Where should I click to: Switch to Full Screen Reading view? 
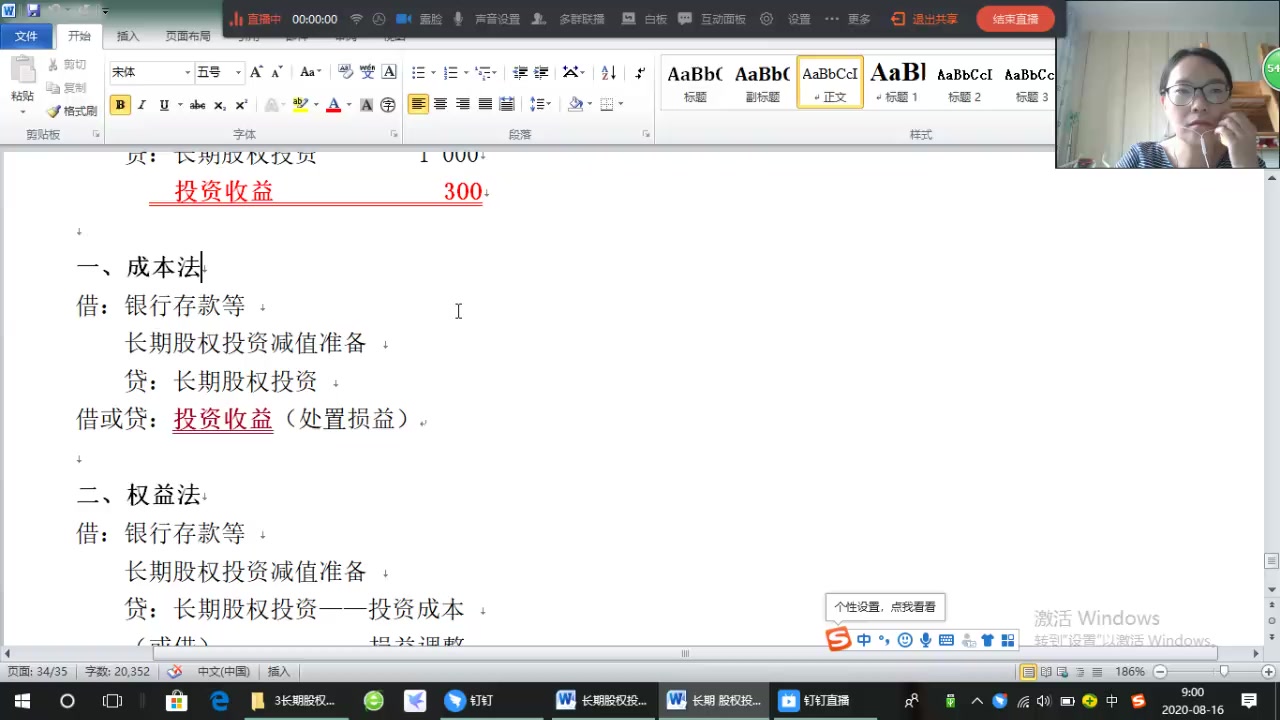(1046, 672)
